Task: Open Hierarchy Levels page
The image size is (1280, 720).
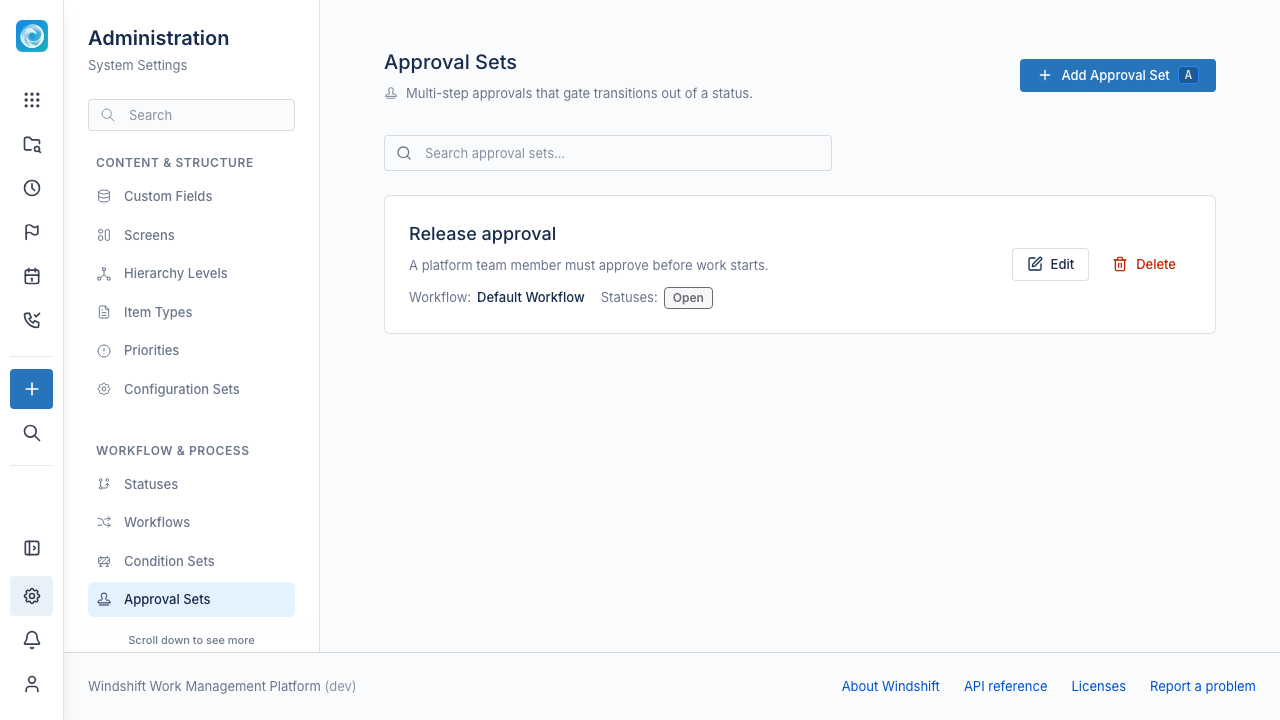Action: (x=191, y=273)
